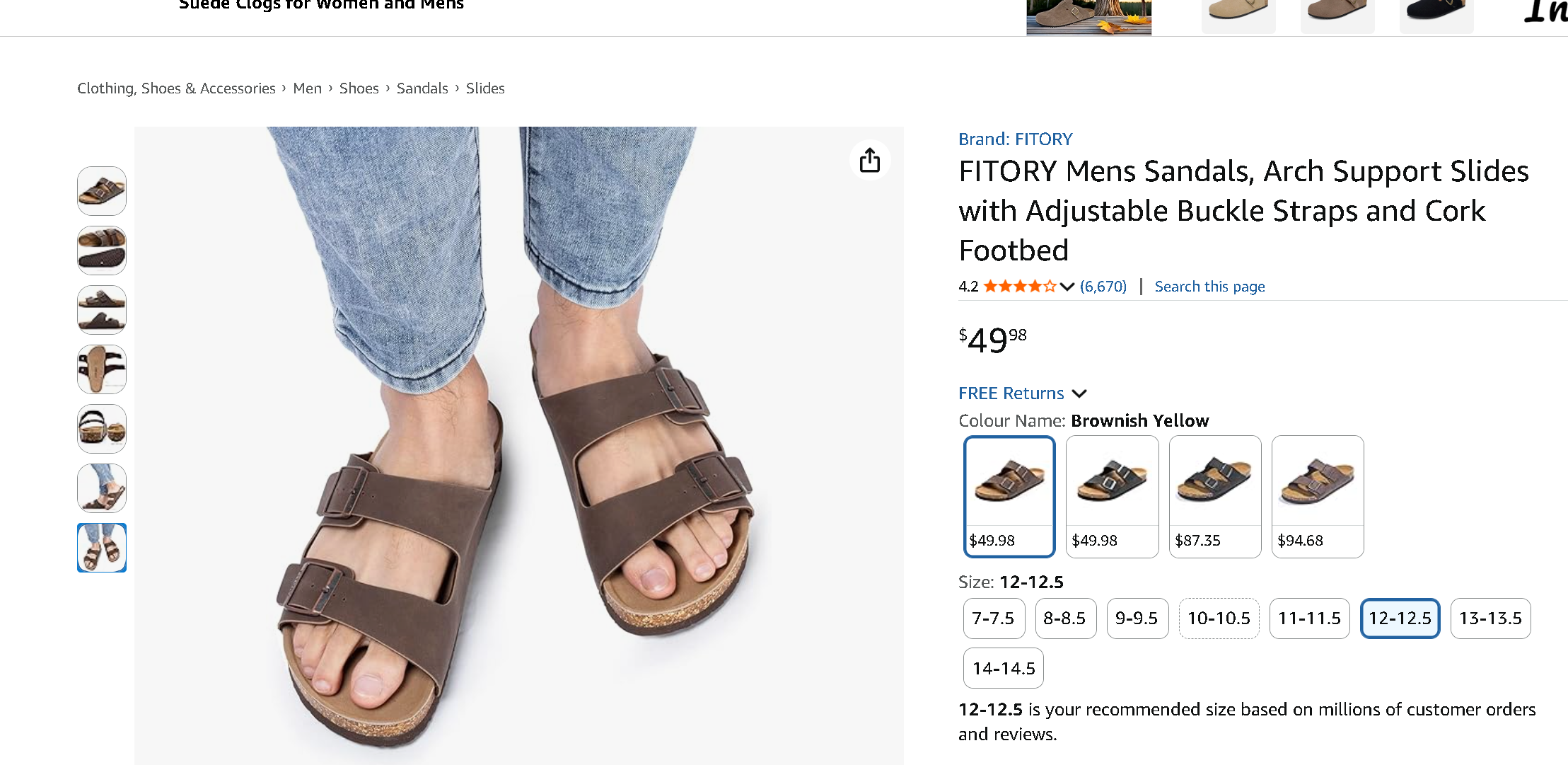Choose the $87.35 colour variant swatch
This screenshot has width=1568, height=765.
click(1214, 496)
